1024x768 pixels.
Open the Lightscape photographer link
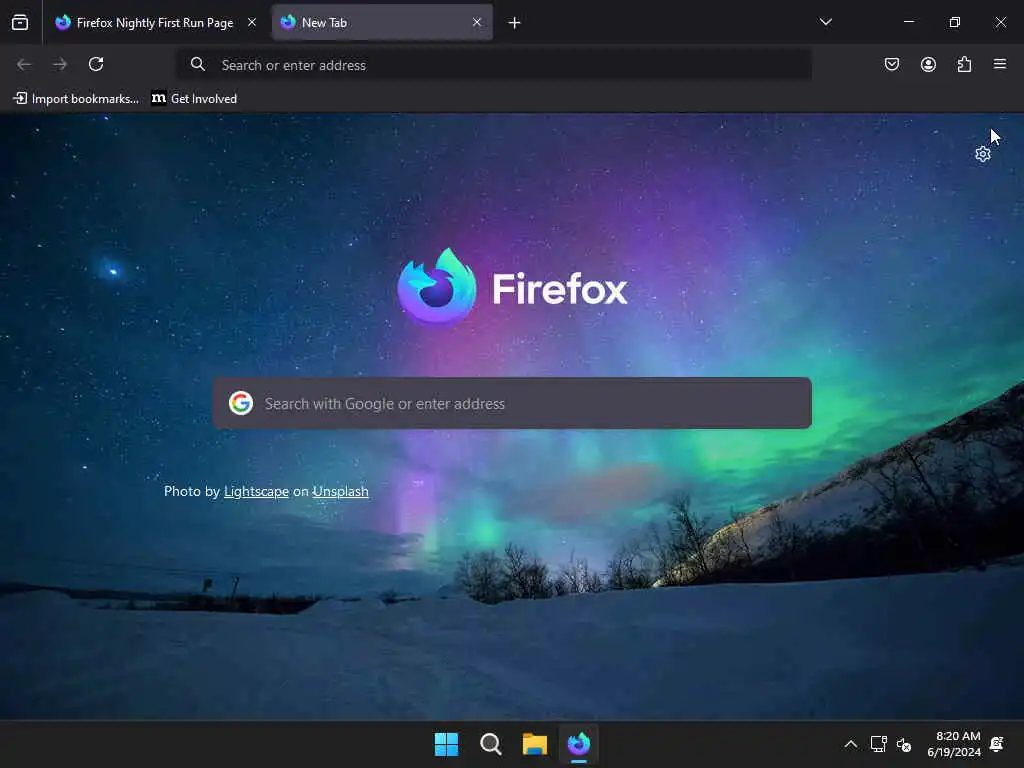click(x=256, y=491)
